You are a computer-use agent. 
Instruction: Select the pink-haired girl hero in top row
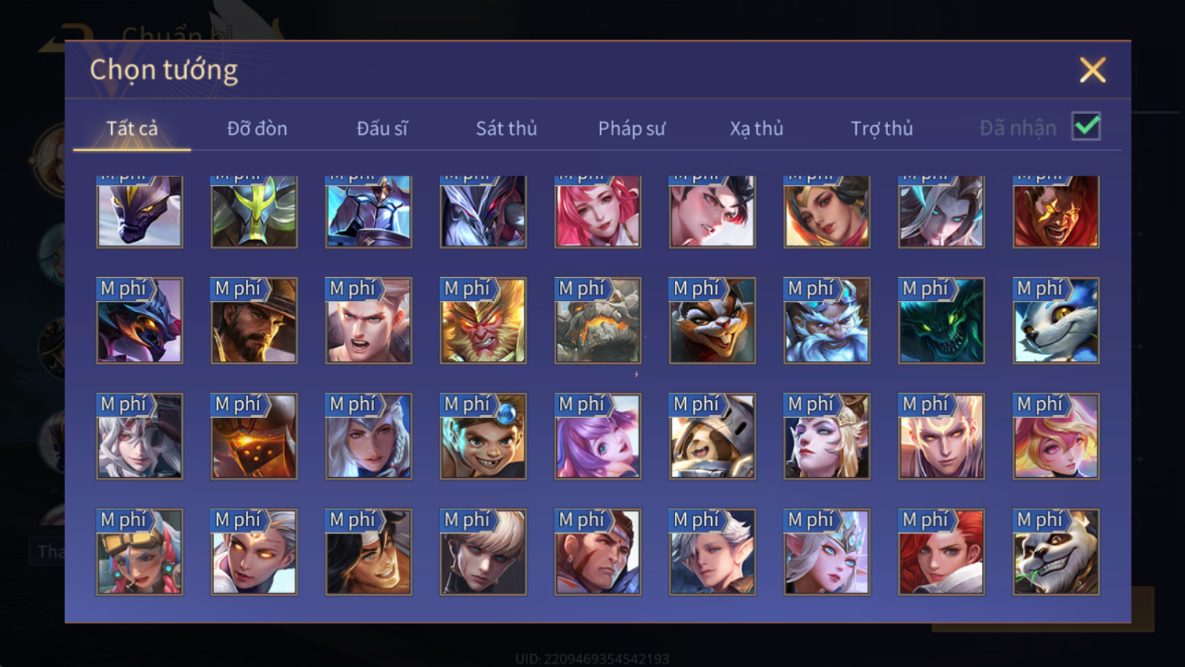pyautogui.click(x=597, y=212)
